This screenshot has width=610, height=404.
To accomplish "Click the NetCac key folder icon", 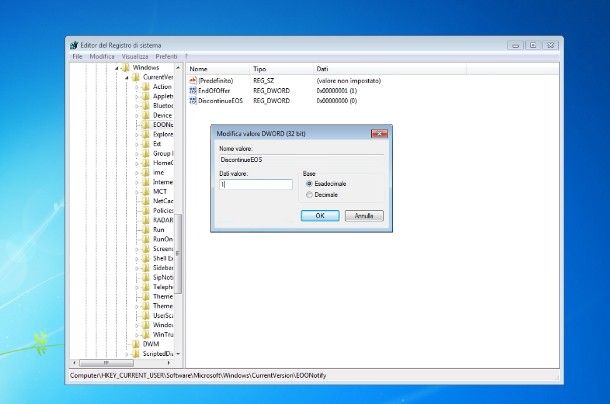I will click(x=146, y=201).
